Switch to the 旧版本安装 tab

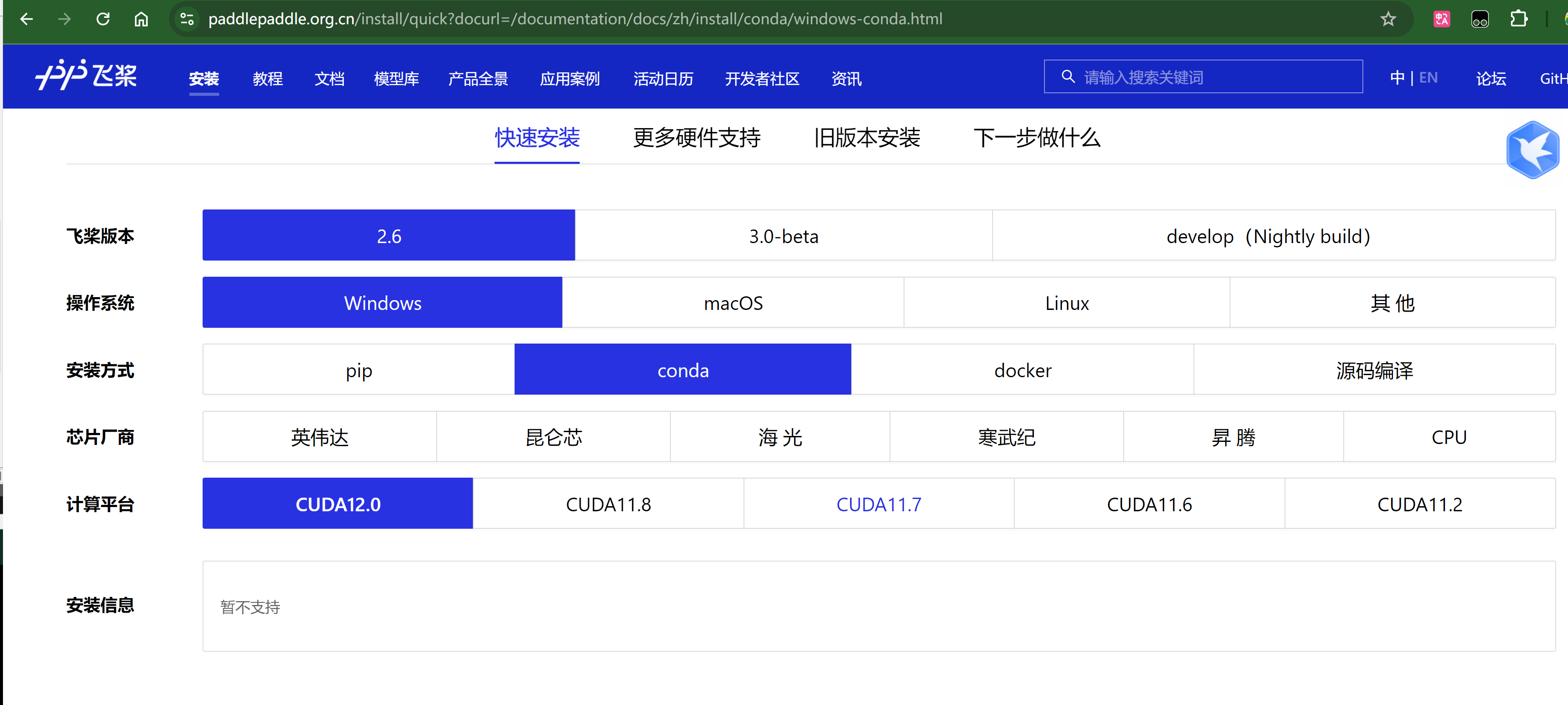pyautogui.click(x=867, y=138)
